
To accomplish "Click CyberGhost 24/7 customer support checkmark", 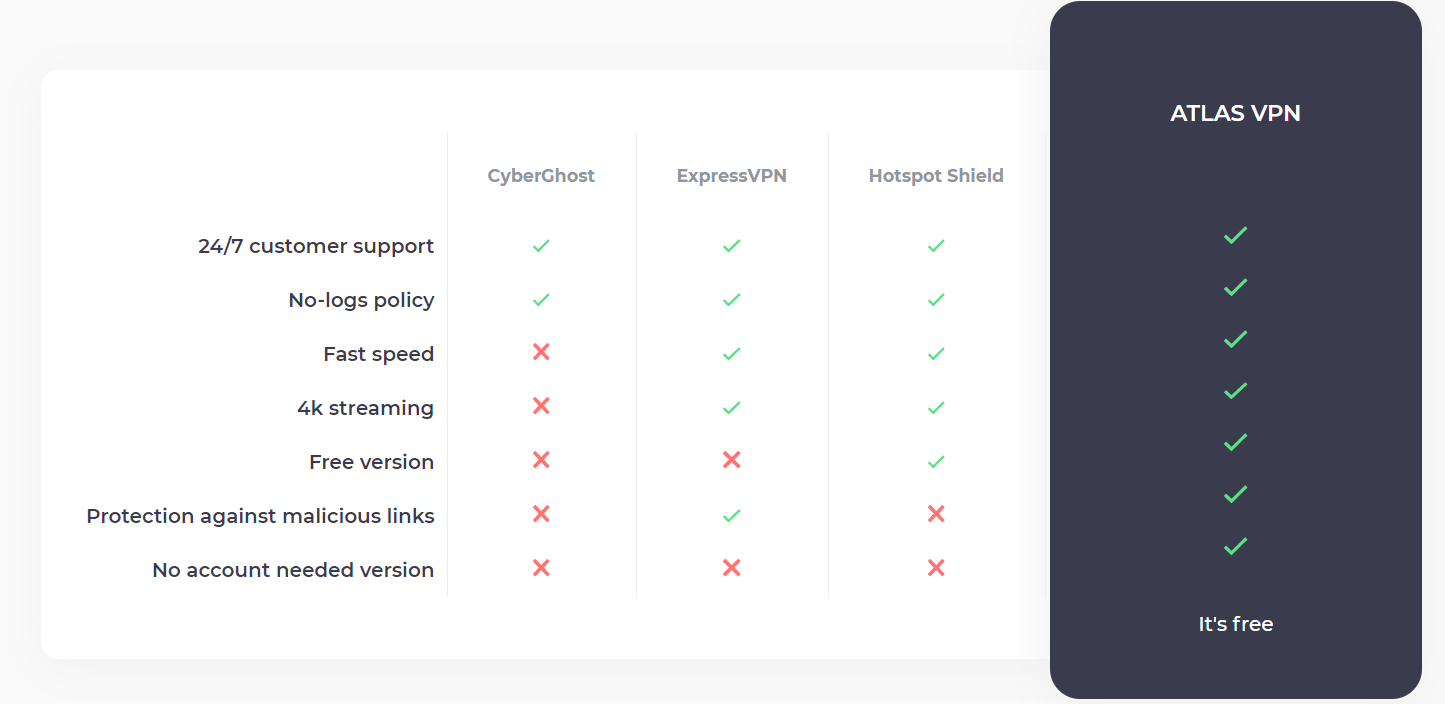I will click(x=541, y=246).
